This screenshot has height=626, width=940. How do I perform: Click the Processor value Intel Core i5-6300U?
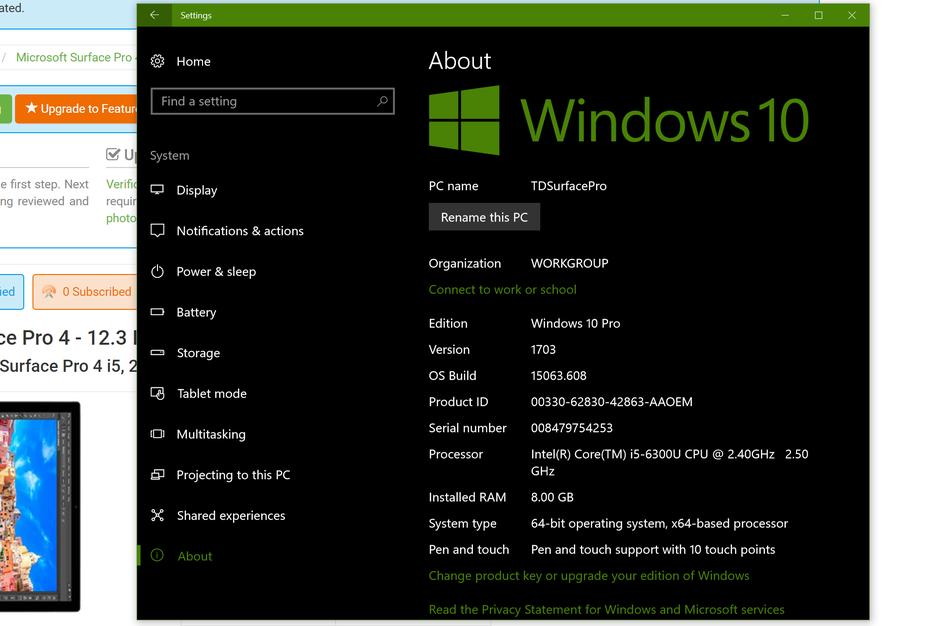click(x=670, y=462)
